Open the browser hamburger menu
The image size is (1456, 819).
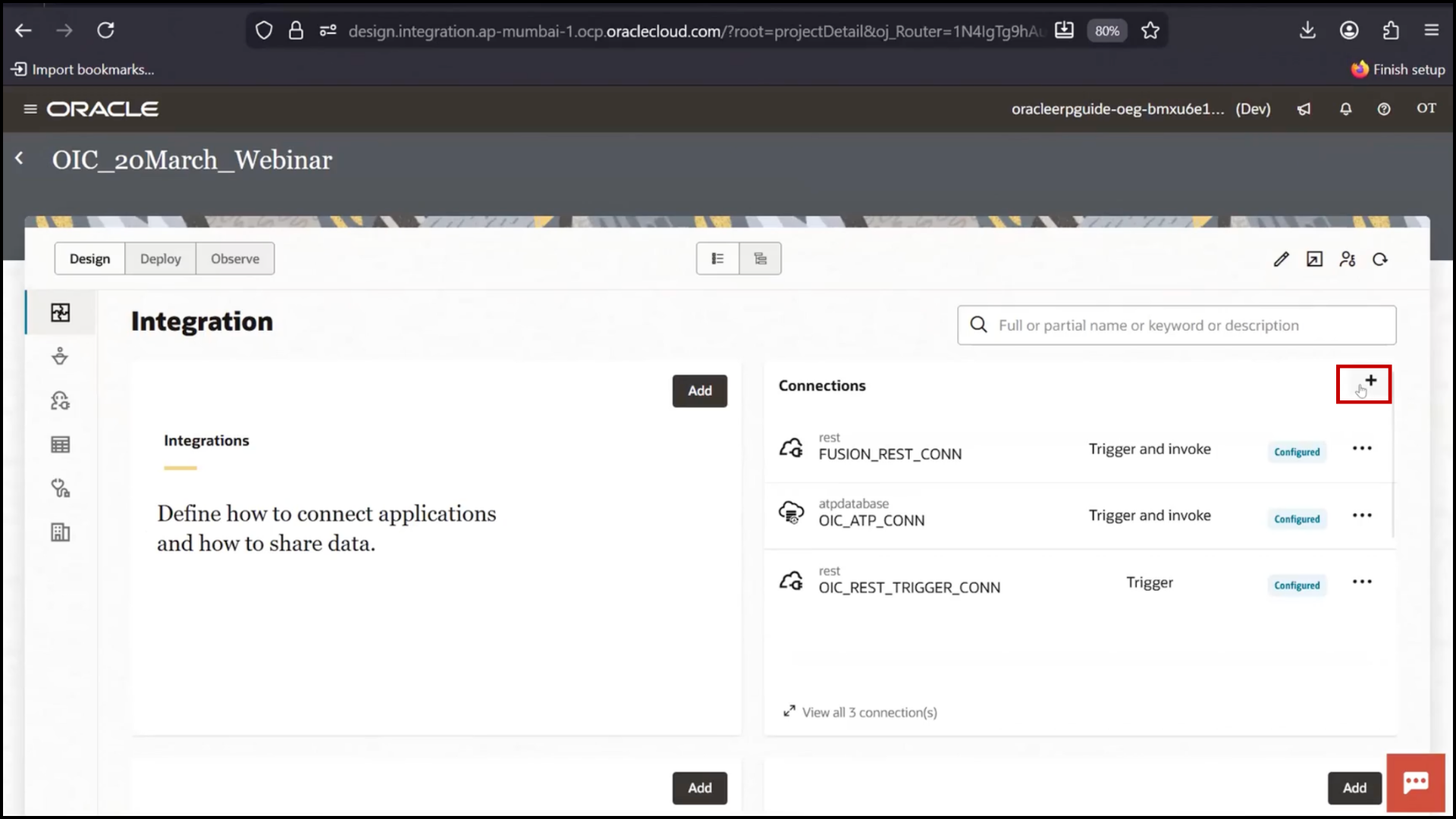(1432, 30)
